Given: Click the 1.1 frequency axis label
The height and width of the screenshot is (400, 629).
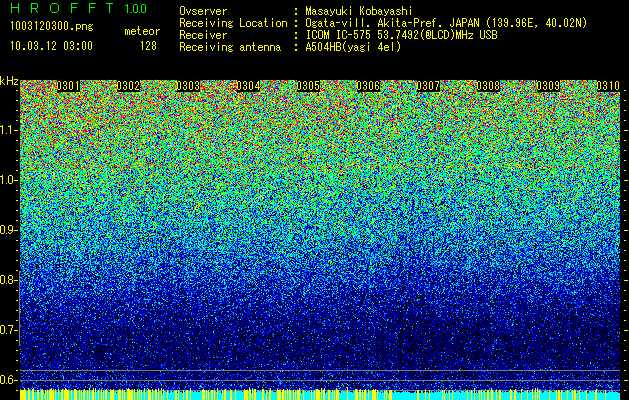Looking at the screenshot, I should (x=9, y=130).
